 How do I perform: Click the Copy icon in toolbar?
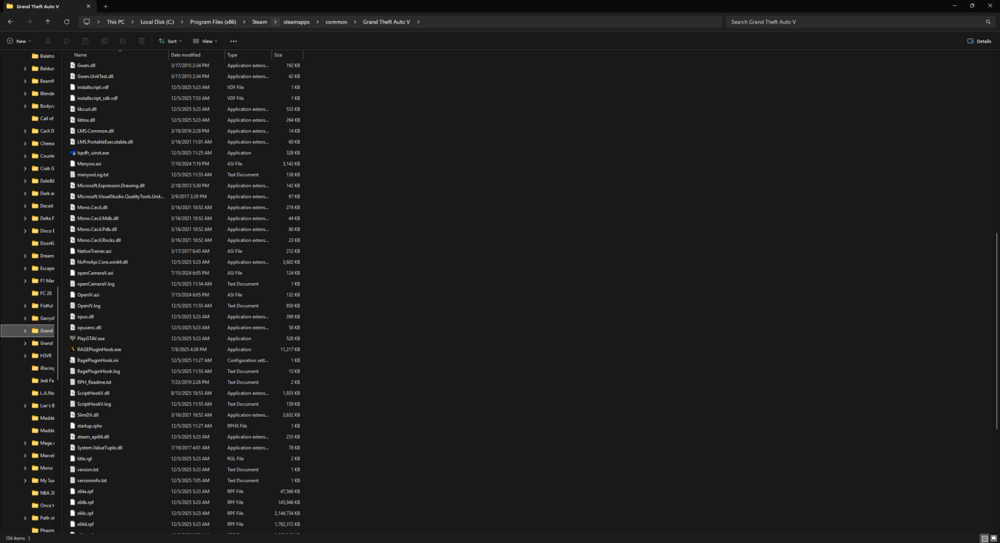click(x=66, y=41)
